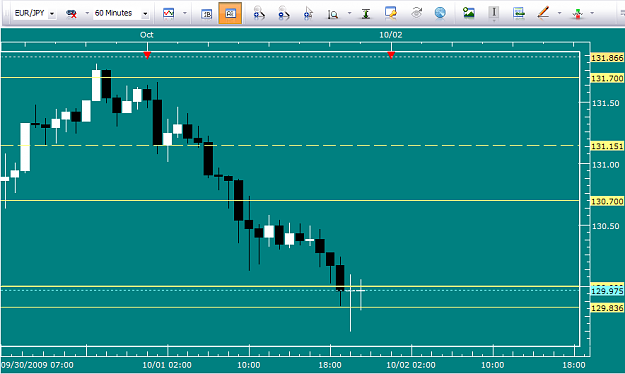Image resolution: width=625 pixels, height=374 pixels.
Task: Open the 60 Minutes period dropdown
Action: pos(145,14)
